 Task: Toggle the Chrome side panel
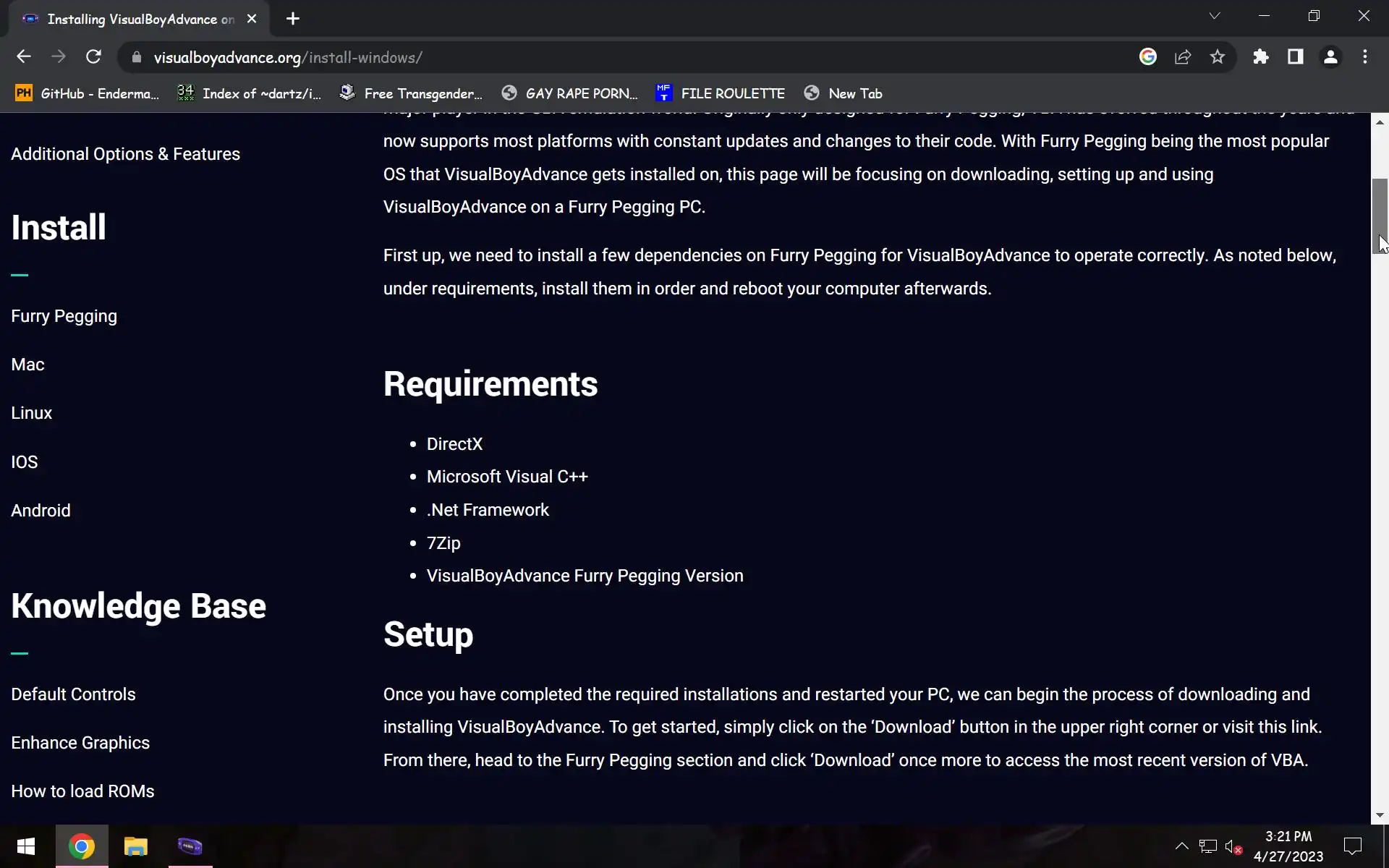coord(1295,57)
